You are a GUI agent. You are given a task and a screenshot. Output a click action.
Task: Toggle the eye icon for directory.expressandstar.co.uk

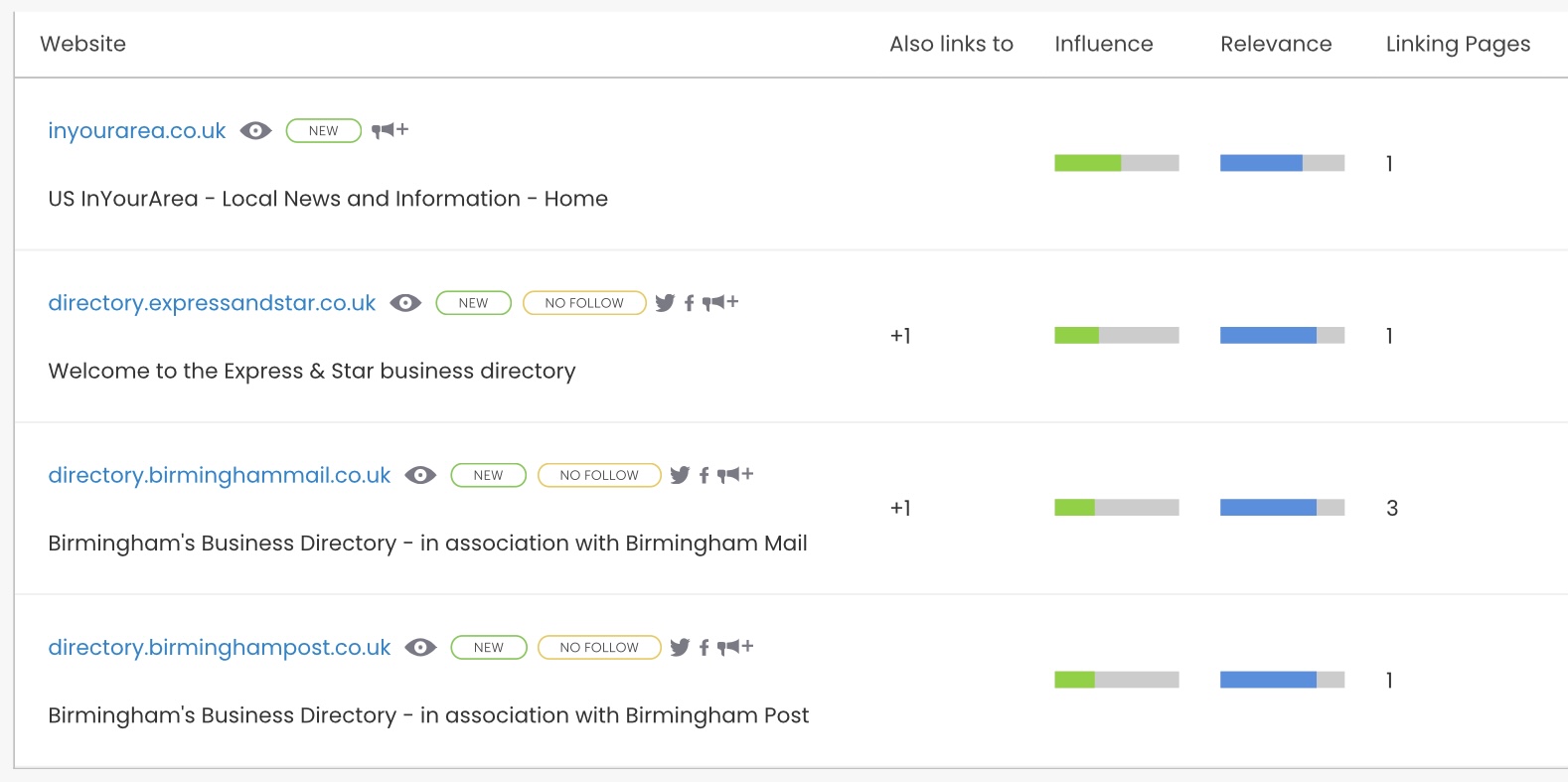click(x=405, y=303)
